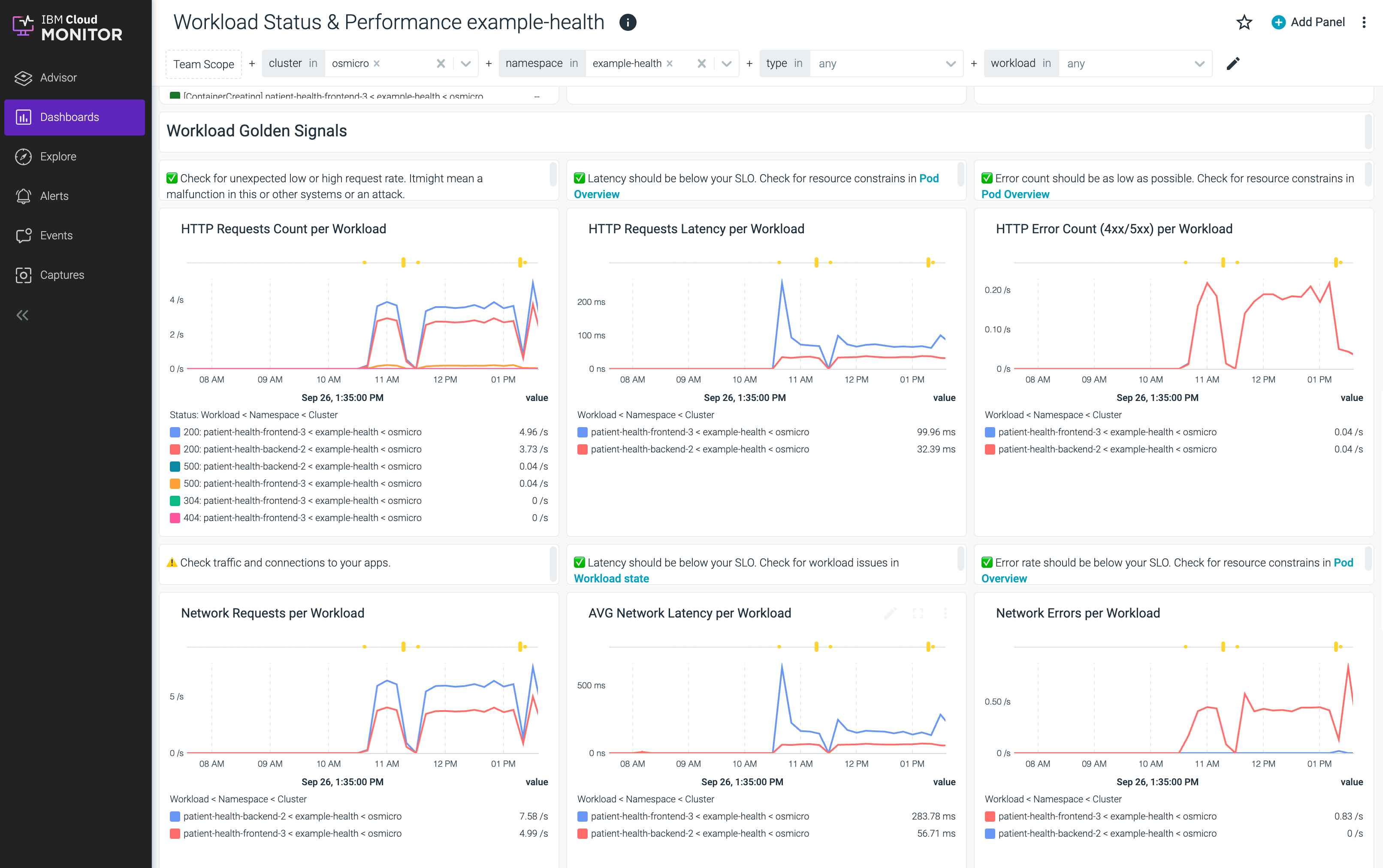Select the Explore compass icon
The width and height of the screenshot is (1383, 868).
(x=23, y=156)
